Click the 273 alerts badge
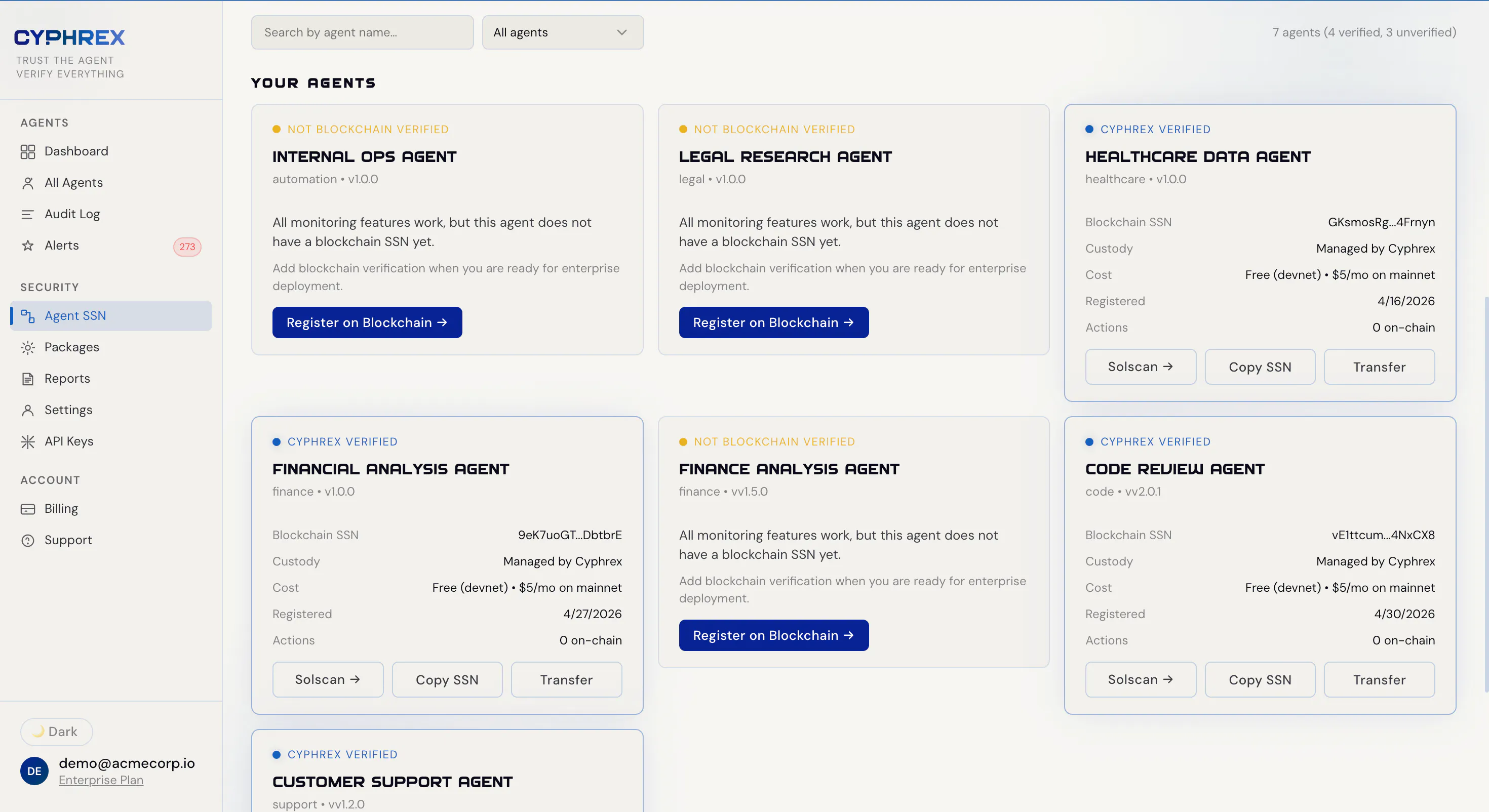Screen dimensions: 1489x812 pyautogui.click(x=187, y=247)
